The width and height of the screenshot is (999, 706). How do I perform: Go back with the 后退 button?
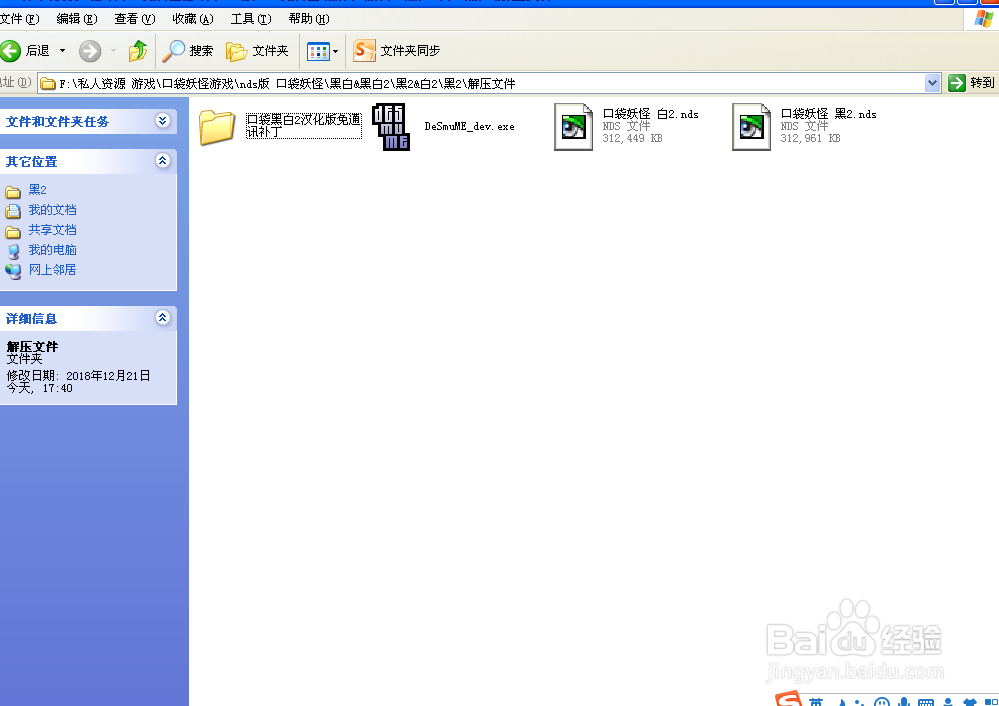coord(25,50)
